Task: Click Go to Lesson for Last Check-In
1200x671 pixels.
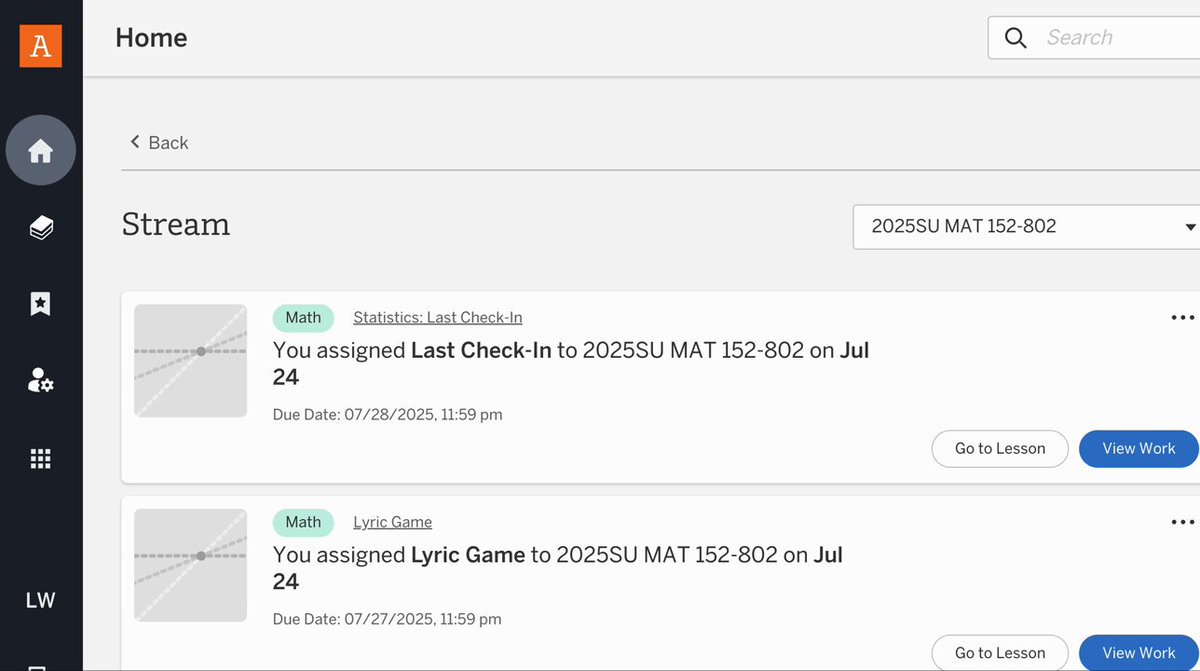Action: coord(1000,449)
